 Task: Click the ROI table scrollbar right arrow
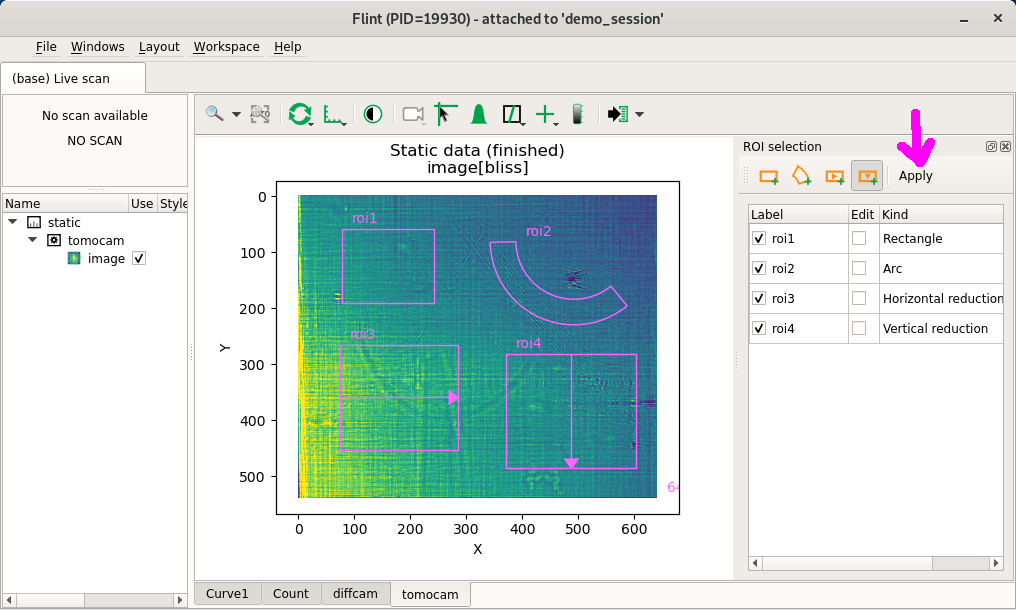(996, 563)
